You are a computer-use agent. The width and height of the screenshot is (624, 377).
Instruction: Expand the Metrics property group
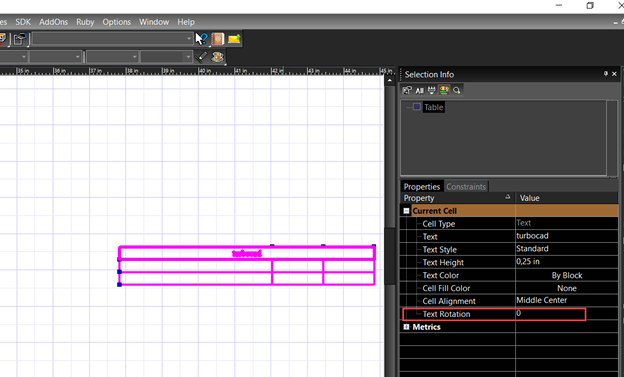pos(406,327)
